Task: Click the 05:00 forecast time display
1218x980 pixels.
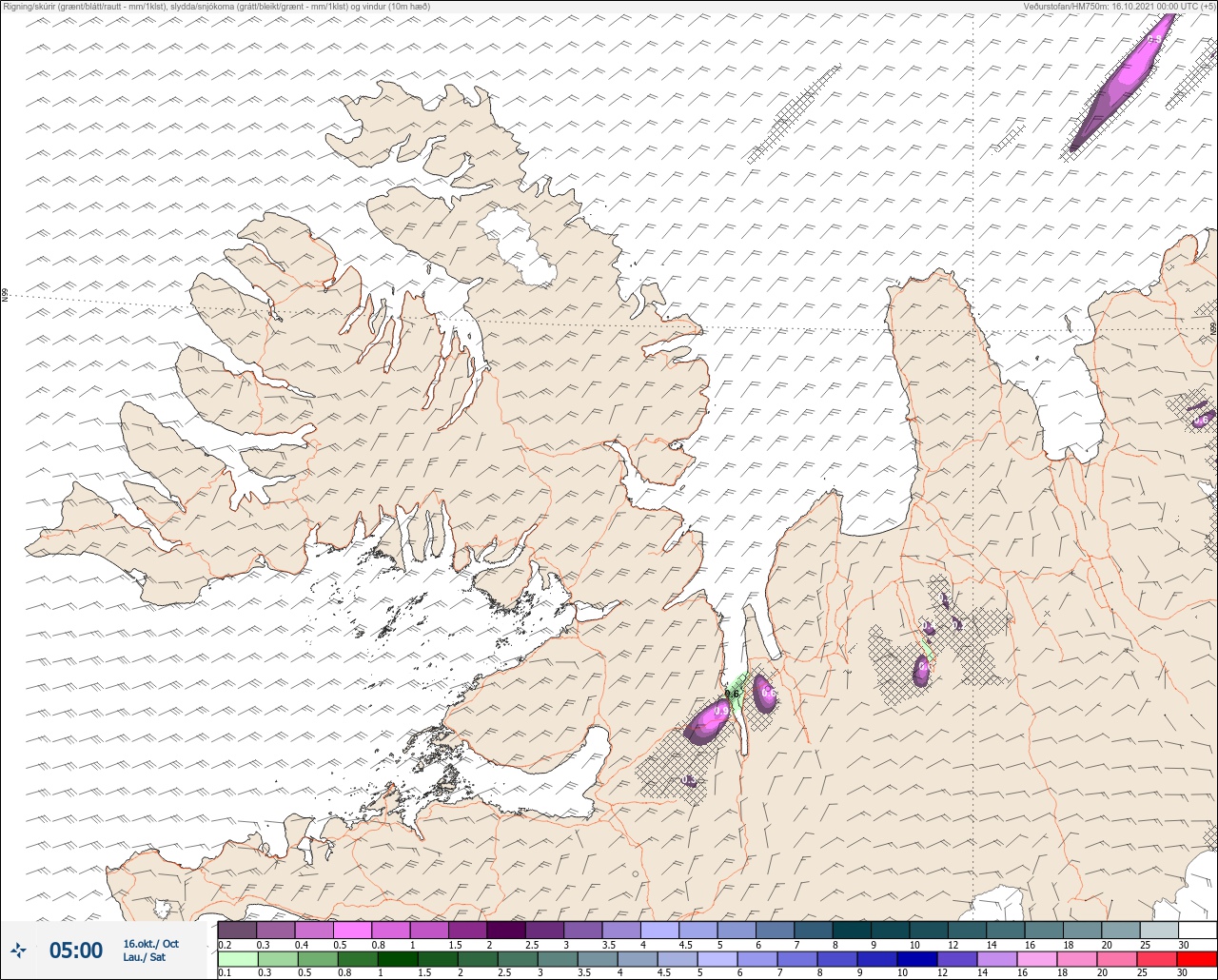Action: pyautogui.click(x=76, y=951)
